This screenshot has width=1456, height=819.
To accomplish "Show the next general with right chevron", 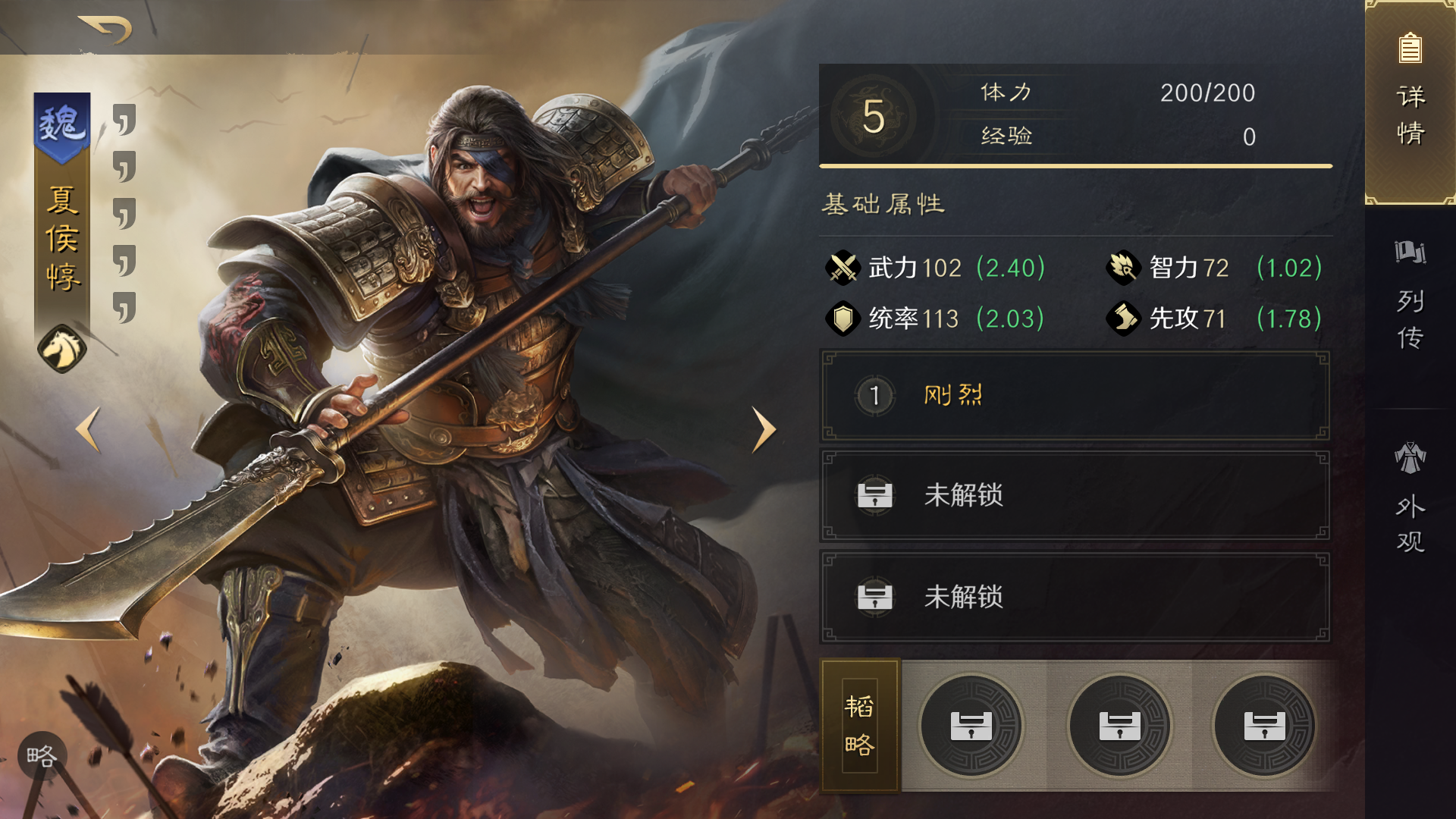I will pyautogui.click(x=764, y=429).
